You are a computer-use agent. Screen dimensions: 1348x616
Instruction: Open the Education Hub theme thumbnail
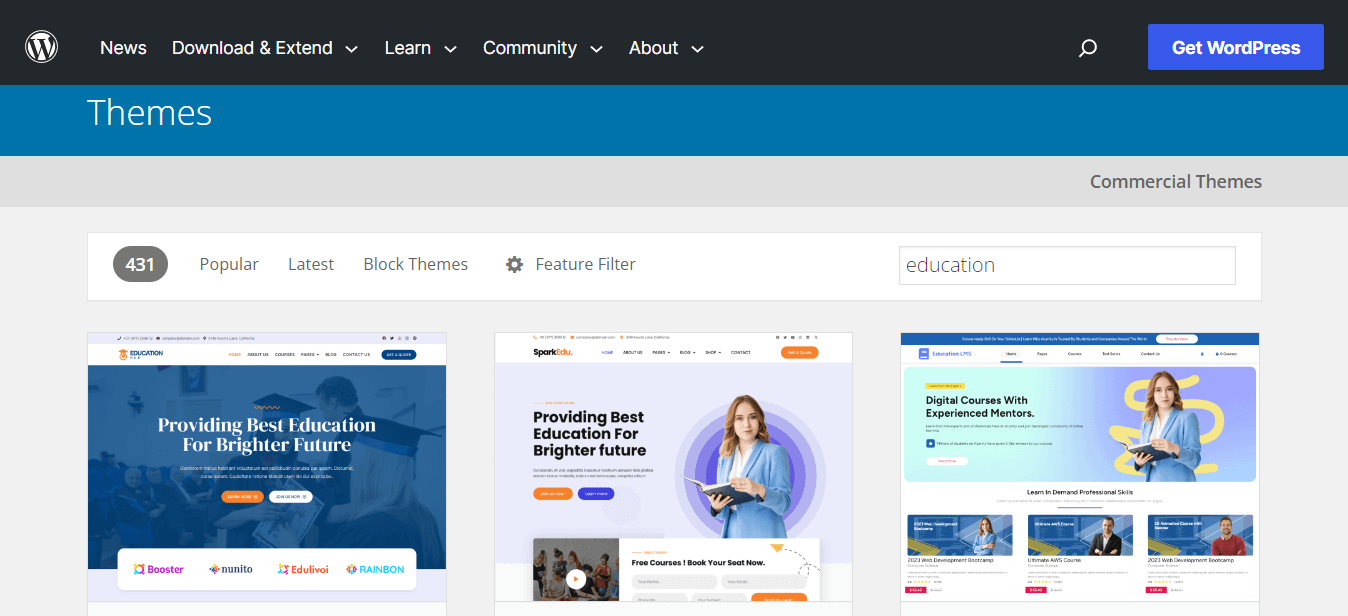[267, 467]
